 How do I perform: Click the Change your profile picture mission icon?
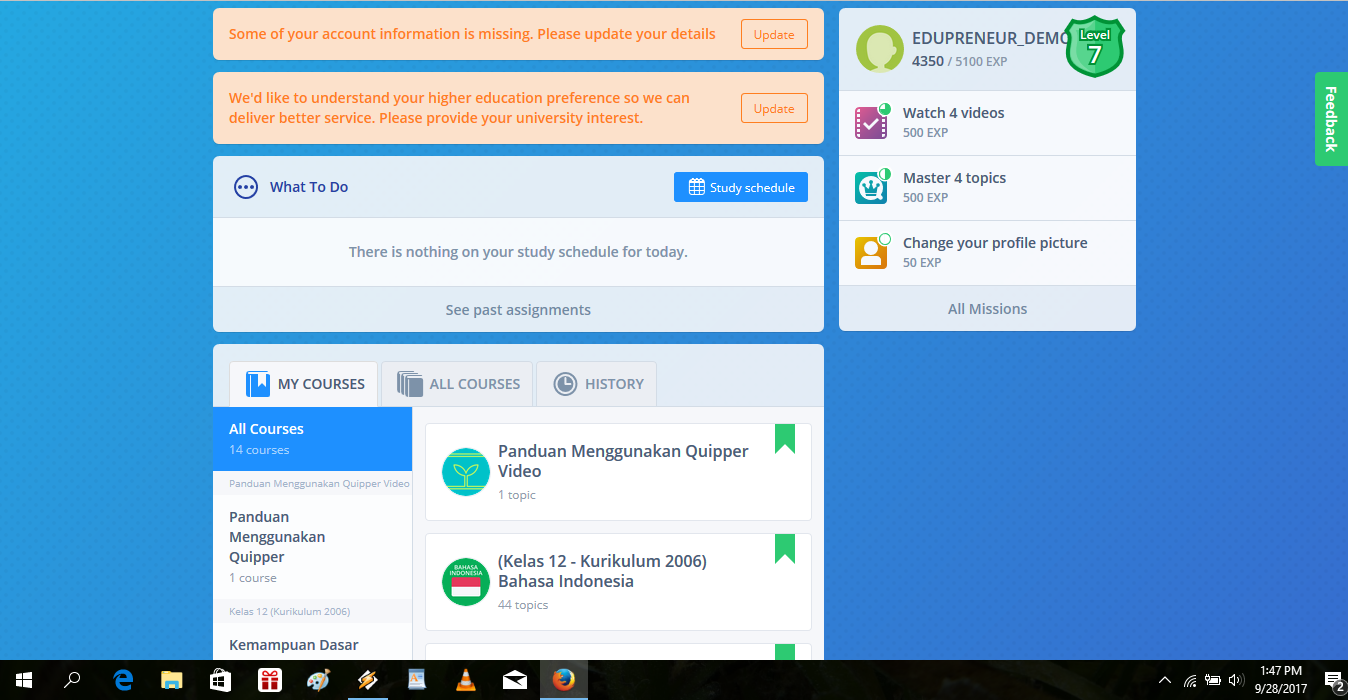[x=871, y=251]
